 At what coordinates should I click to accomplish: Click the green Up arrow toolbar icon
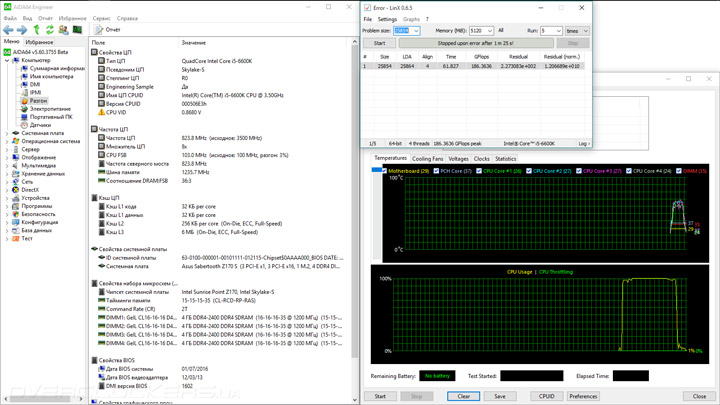(36, 30)
